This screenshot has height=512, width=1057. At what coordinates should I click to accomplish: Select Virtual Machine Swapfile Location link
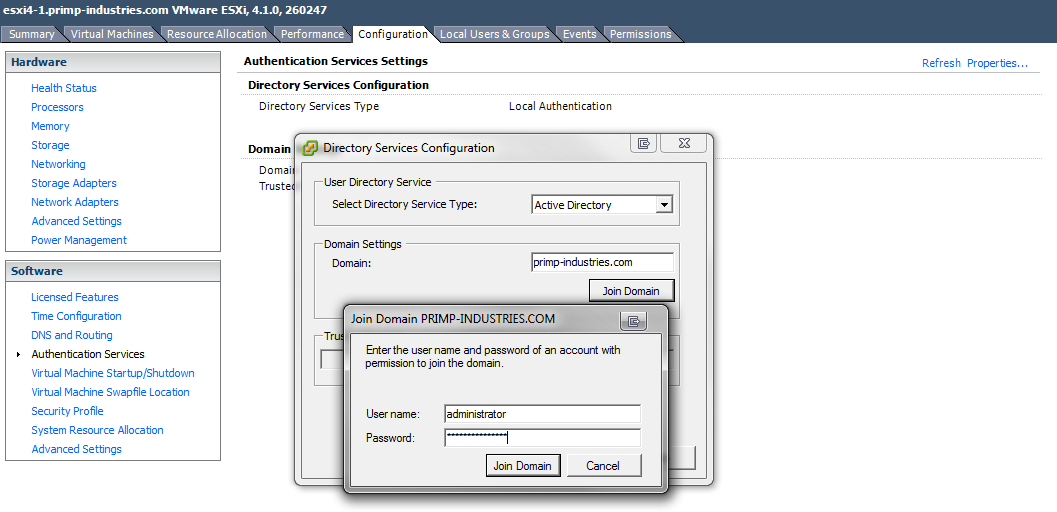coord(110,392)
